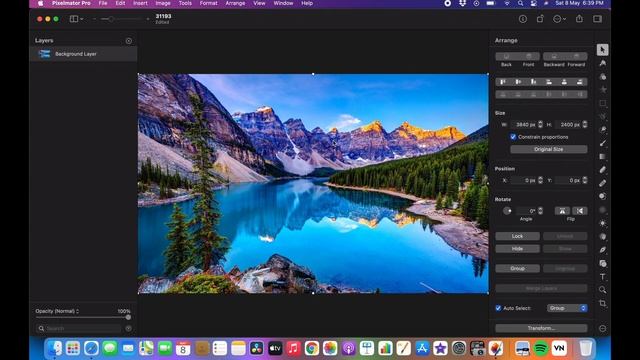Click the Y position stepper

(x=584, y=180)
